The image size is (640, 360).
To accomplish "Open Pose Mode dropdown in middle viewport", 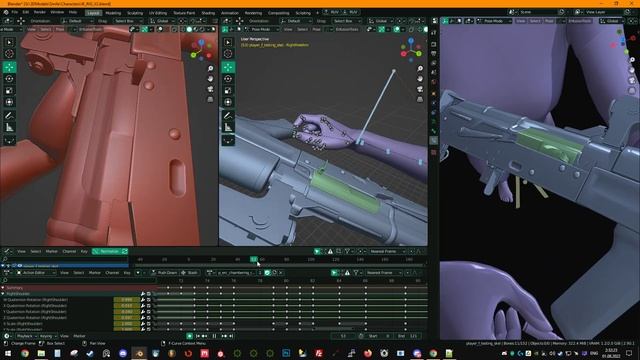I will click(x=262, y=29).
